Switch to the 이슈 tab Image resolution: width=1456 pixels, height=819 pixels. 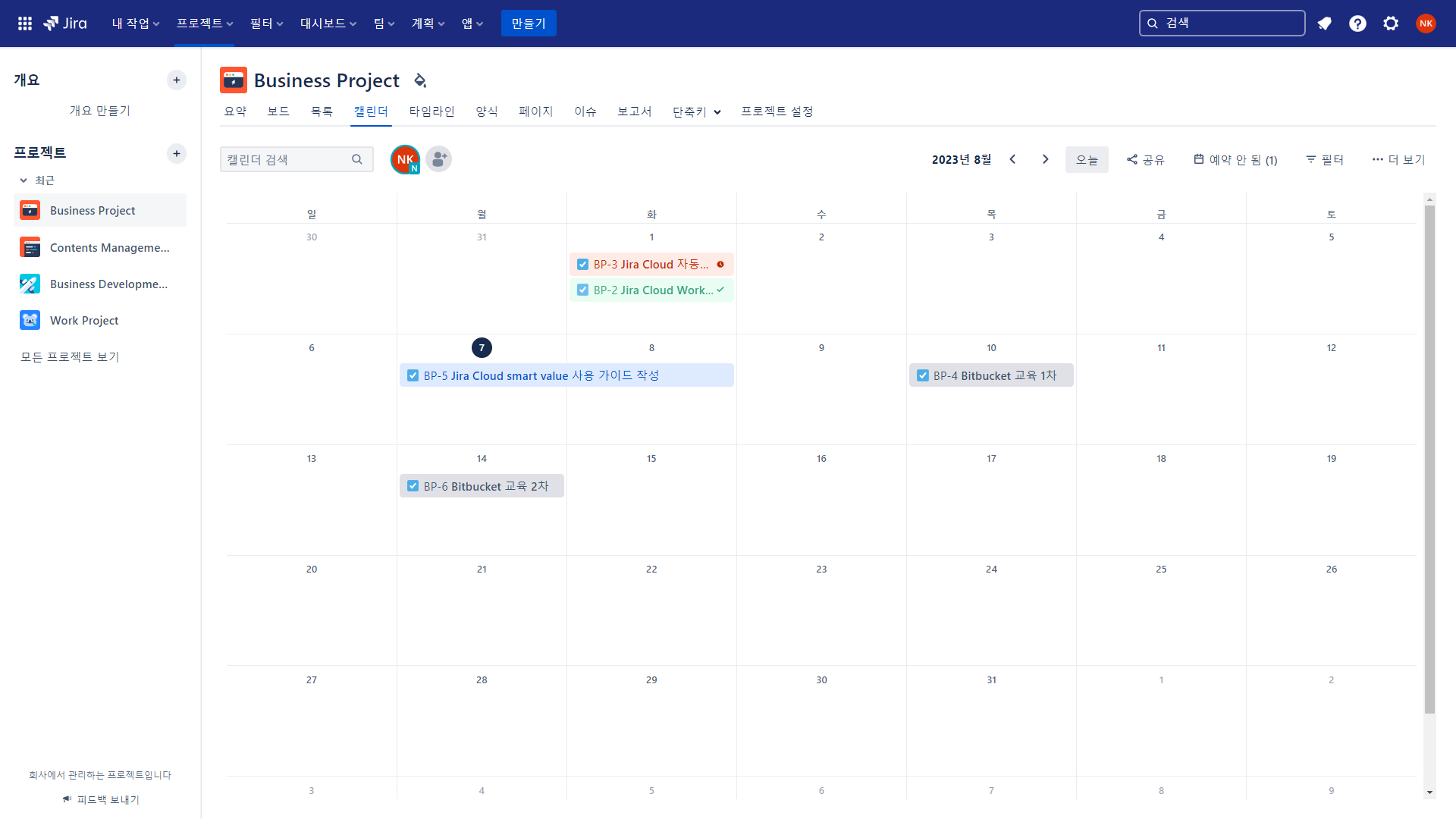[585, 111]
